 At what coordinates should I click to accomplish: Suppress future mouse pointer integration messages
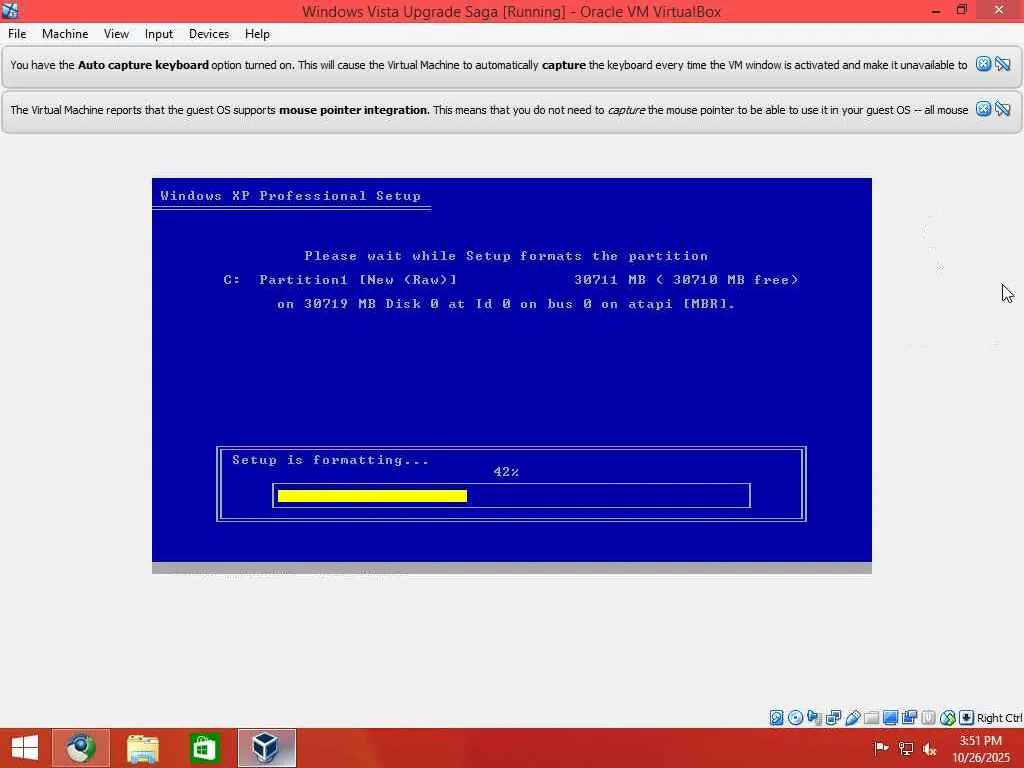1003,109
